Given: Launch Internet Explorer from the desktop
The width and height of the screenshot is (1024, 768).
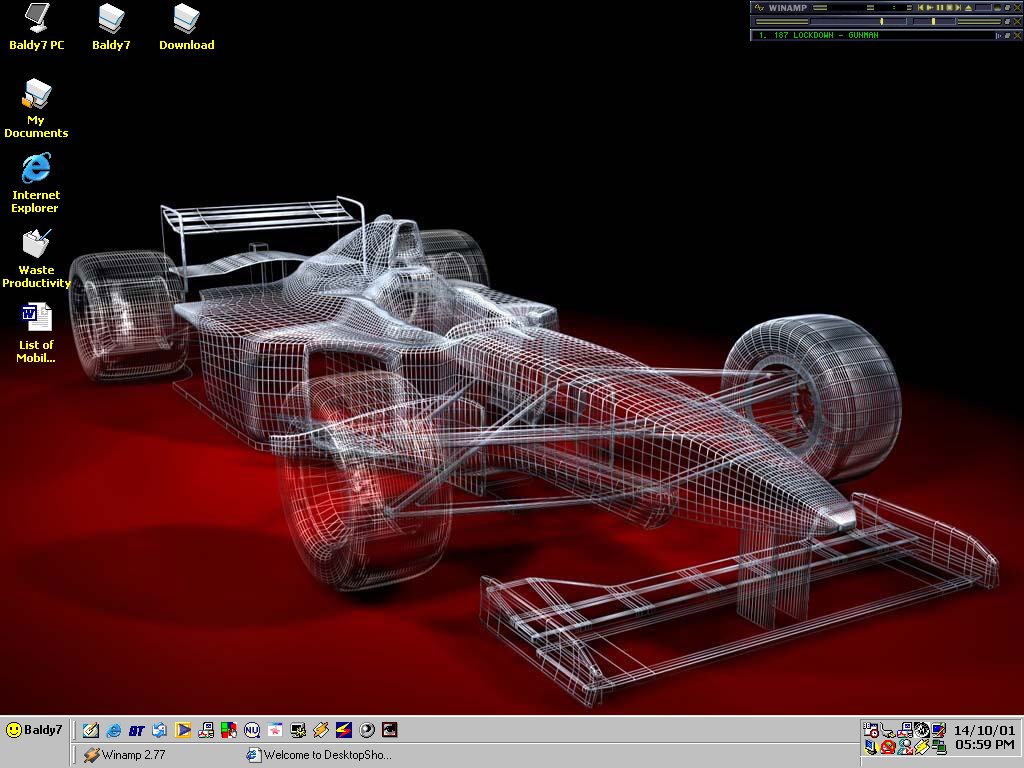Looking at the screenshot, I should [36, 168].
